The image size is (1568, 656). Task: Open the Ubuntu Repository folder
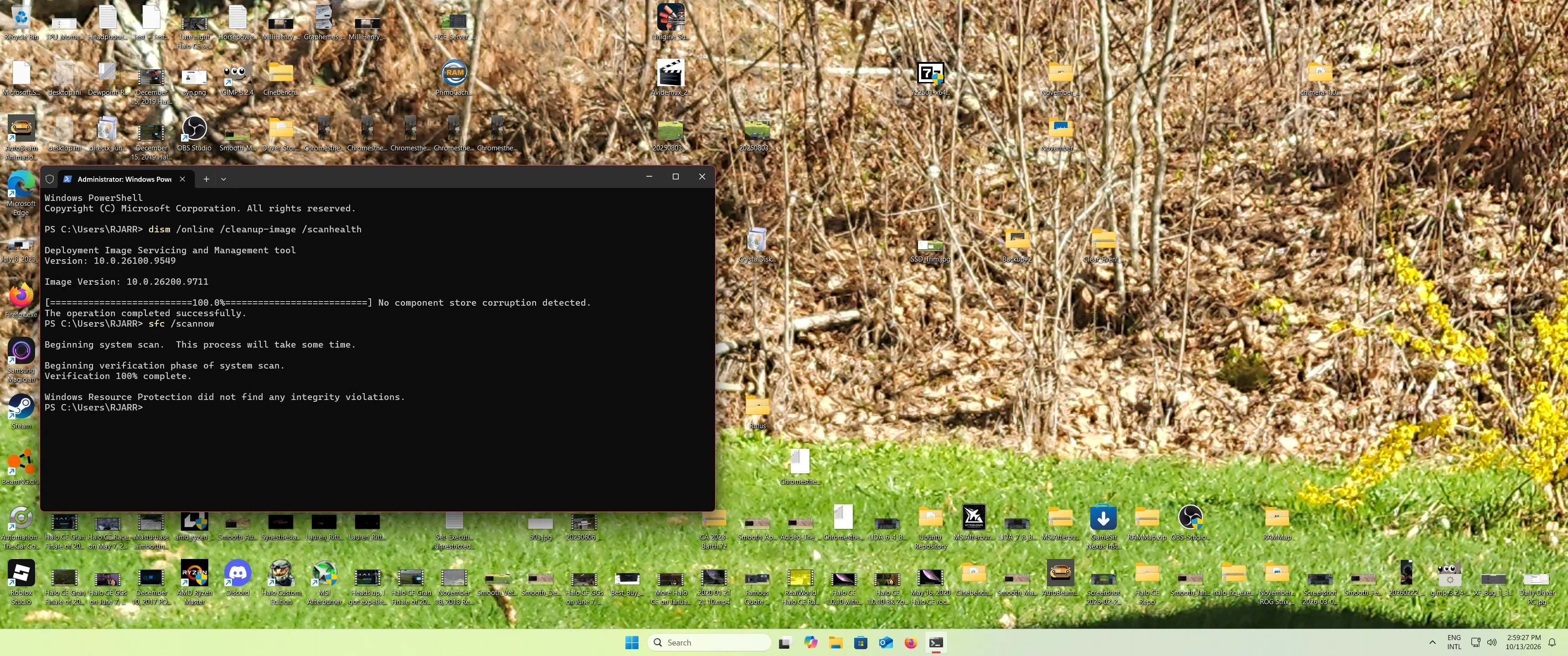[930, 527]
